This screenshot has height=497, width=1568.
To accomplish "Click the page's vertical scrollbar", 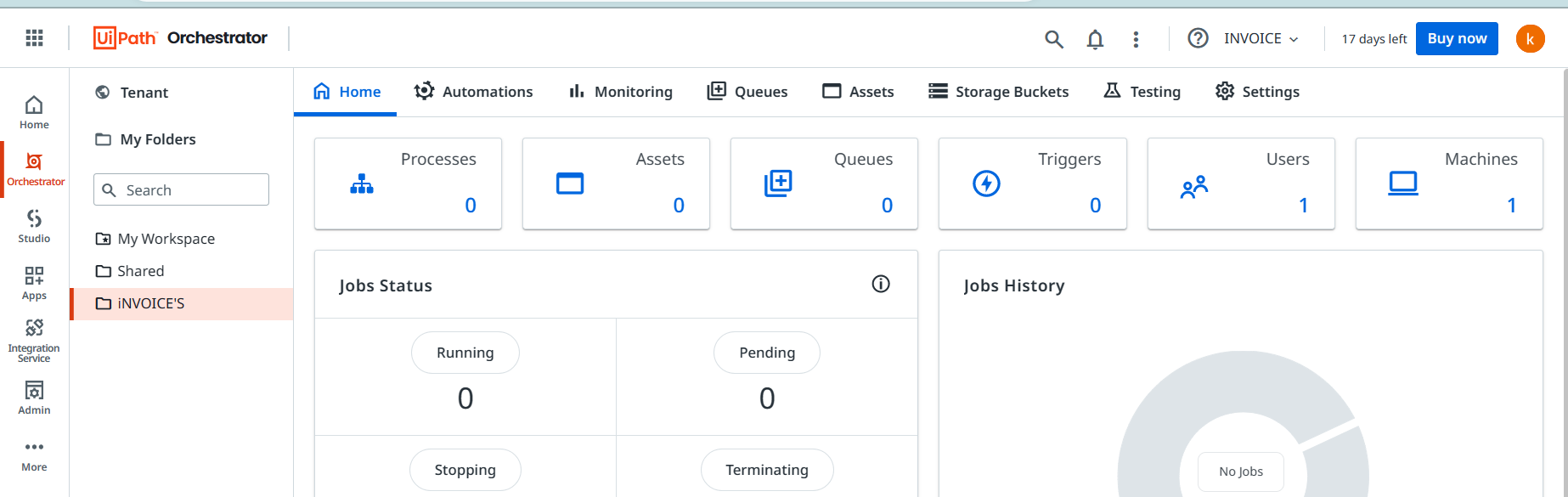I will click(1564, 282).
